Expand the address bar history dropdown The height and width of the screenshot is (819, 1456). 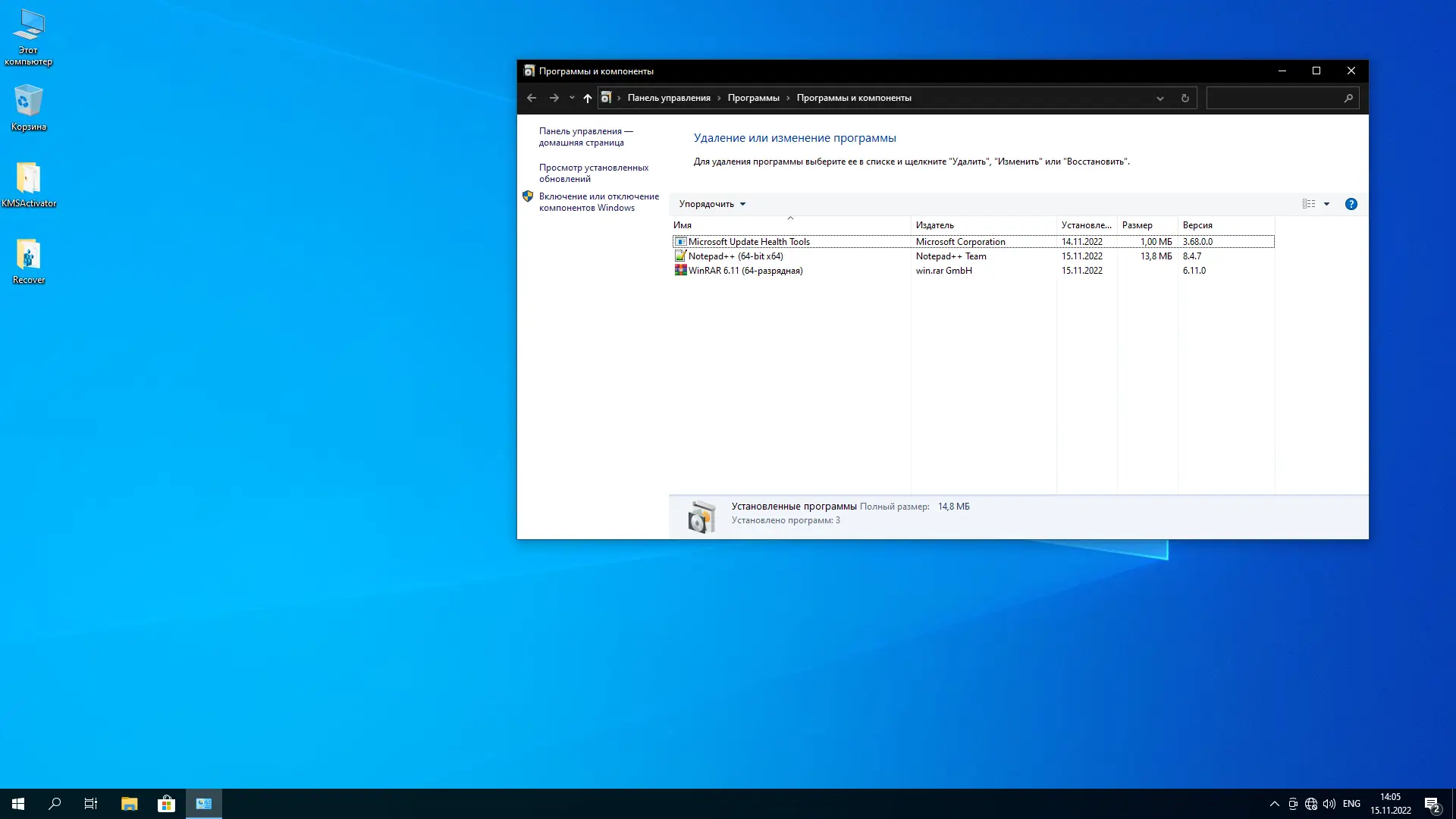1159,98
